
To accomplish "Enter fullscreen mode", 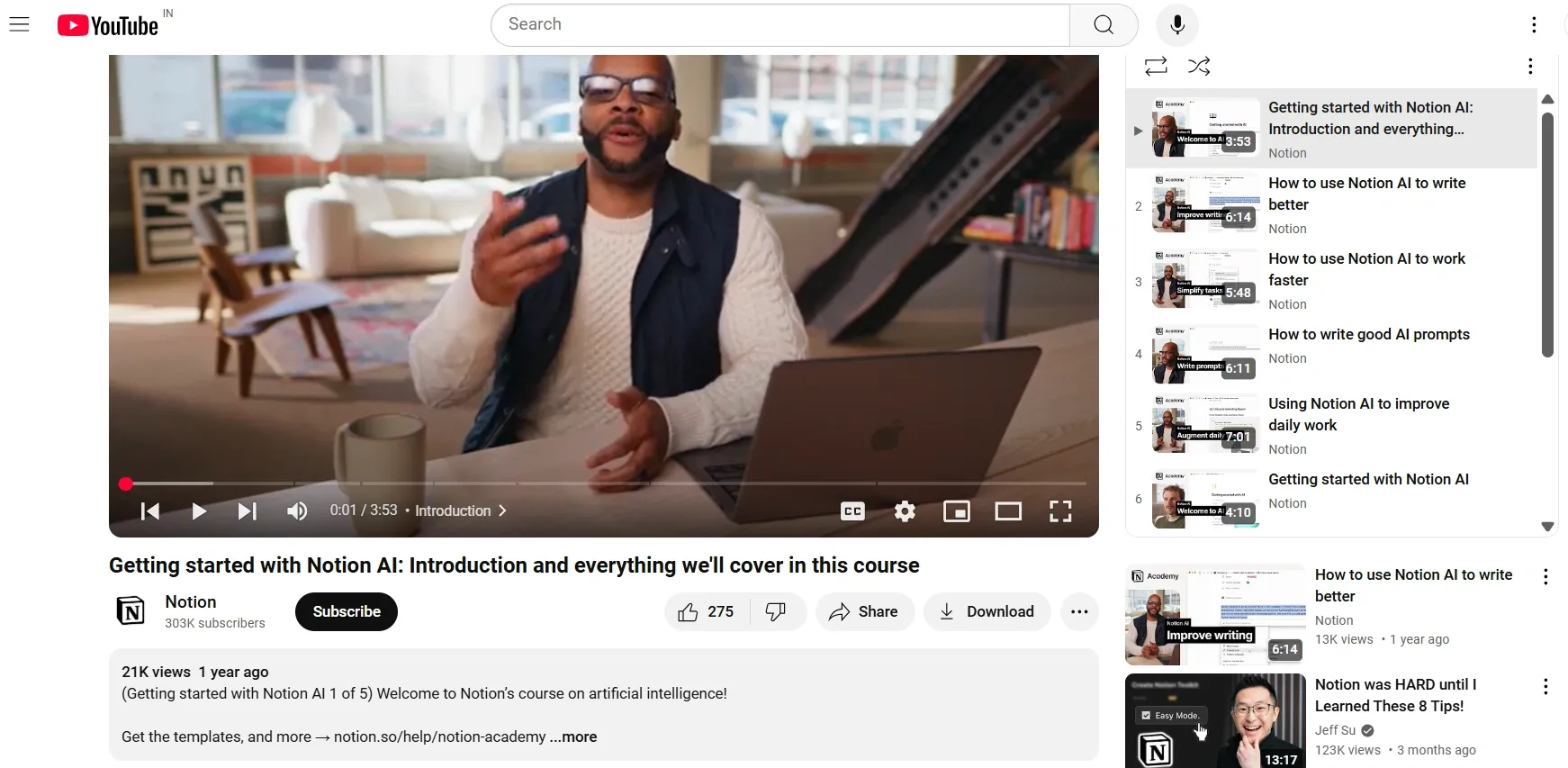I will [1060, 511].
